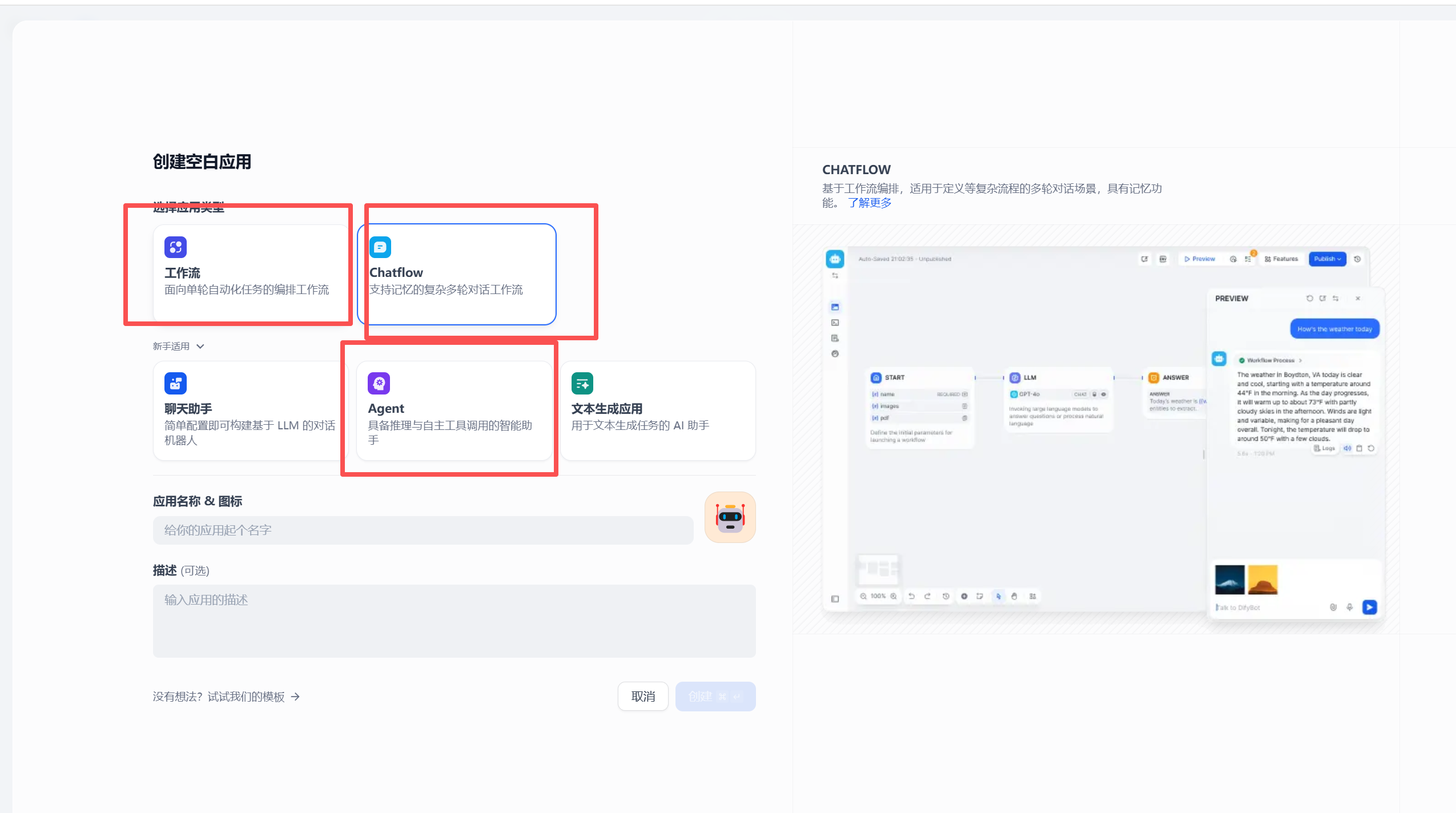Click the 聊天助手 assistant icon
The width and height of the screenshot is (1456, 813).
[x=175, y=383]
